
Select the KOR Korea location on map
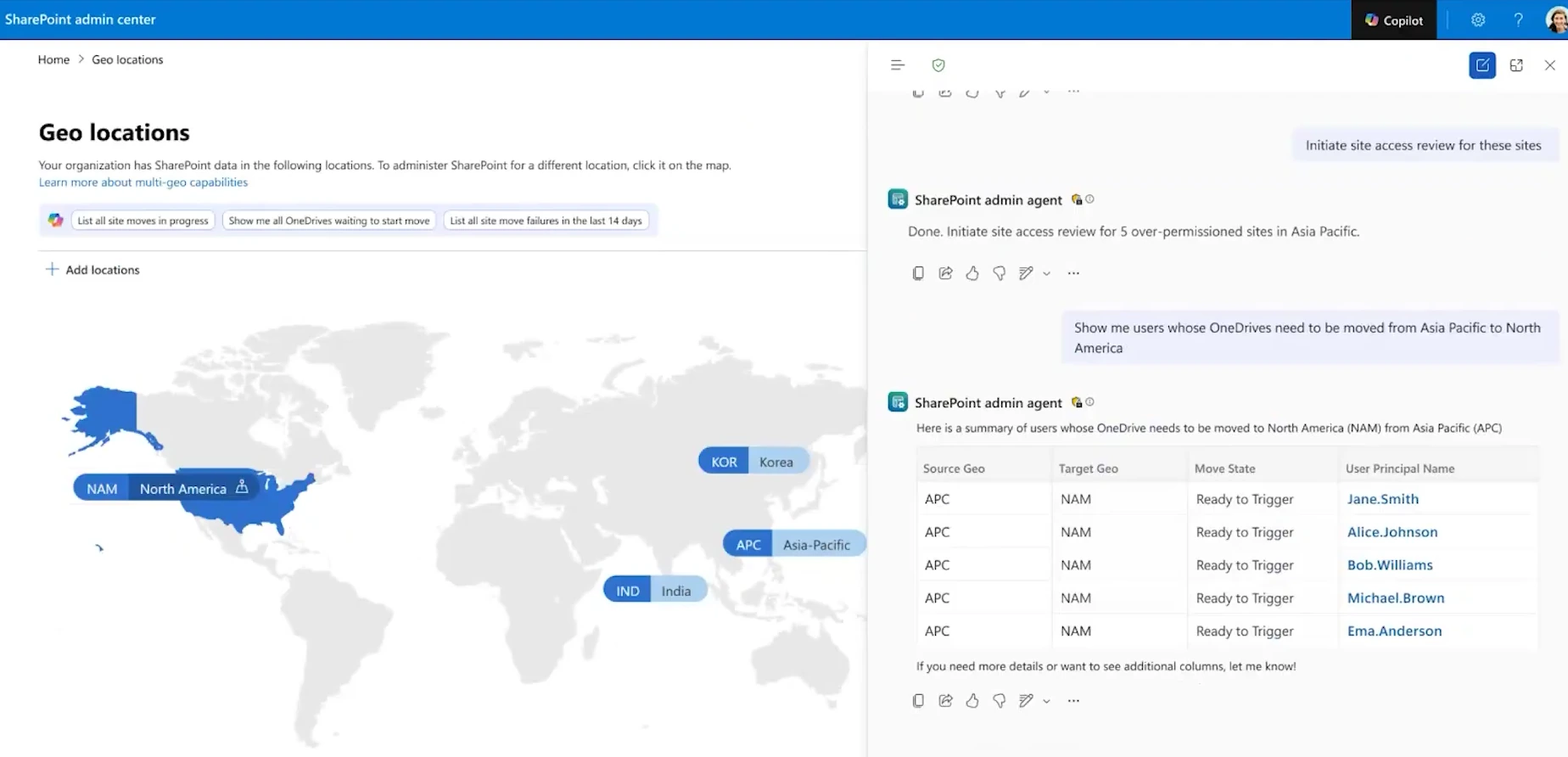click(x=753, y=462)
